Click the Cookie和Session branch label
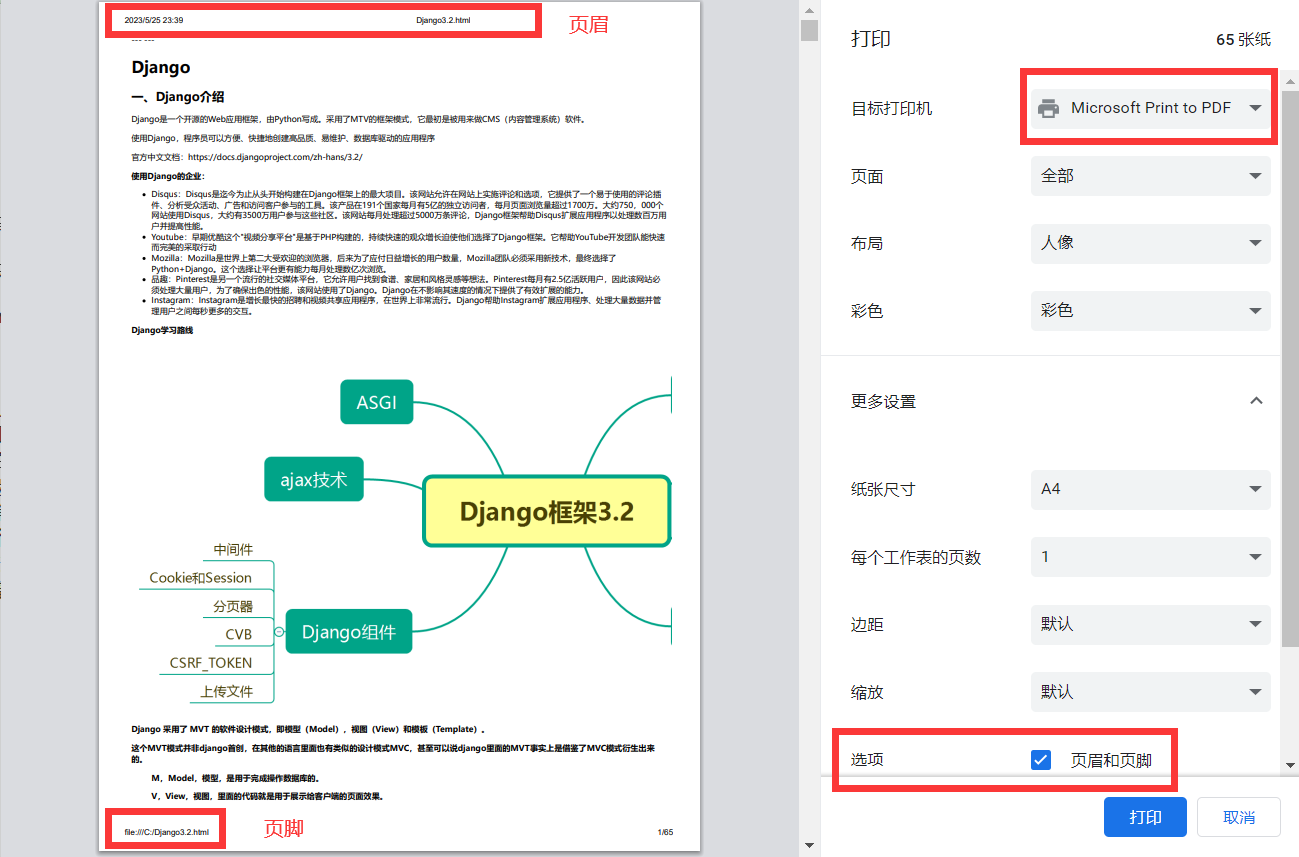 click(x=200, y=577)
